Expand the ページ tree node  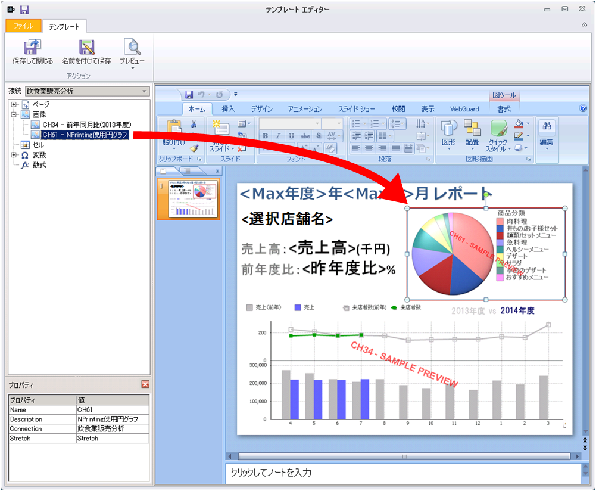pos(14,104)
